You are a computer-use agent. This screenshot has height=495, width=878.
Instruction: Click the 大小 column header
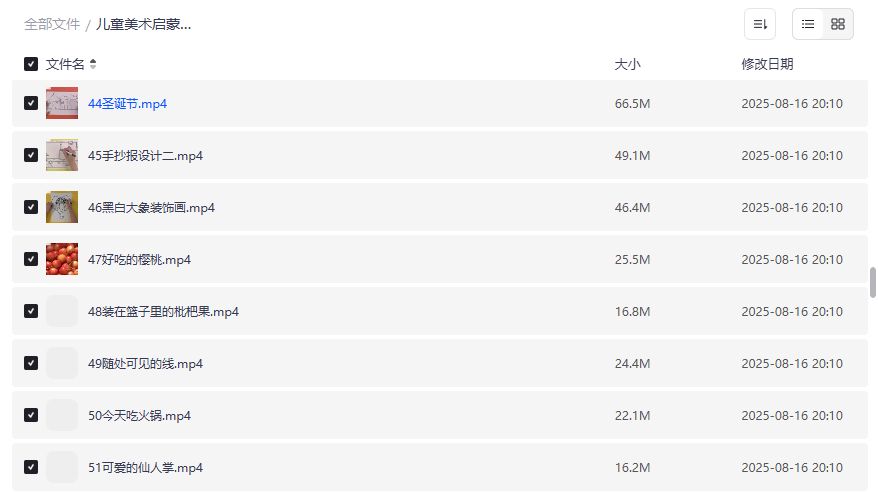pyautogui.click(x=627, y=65)
